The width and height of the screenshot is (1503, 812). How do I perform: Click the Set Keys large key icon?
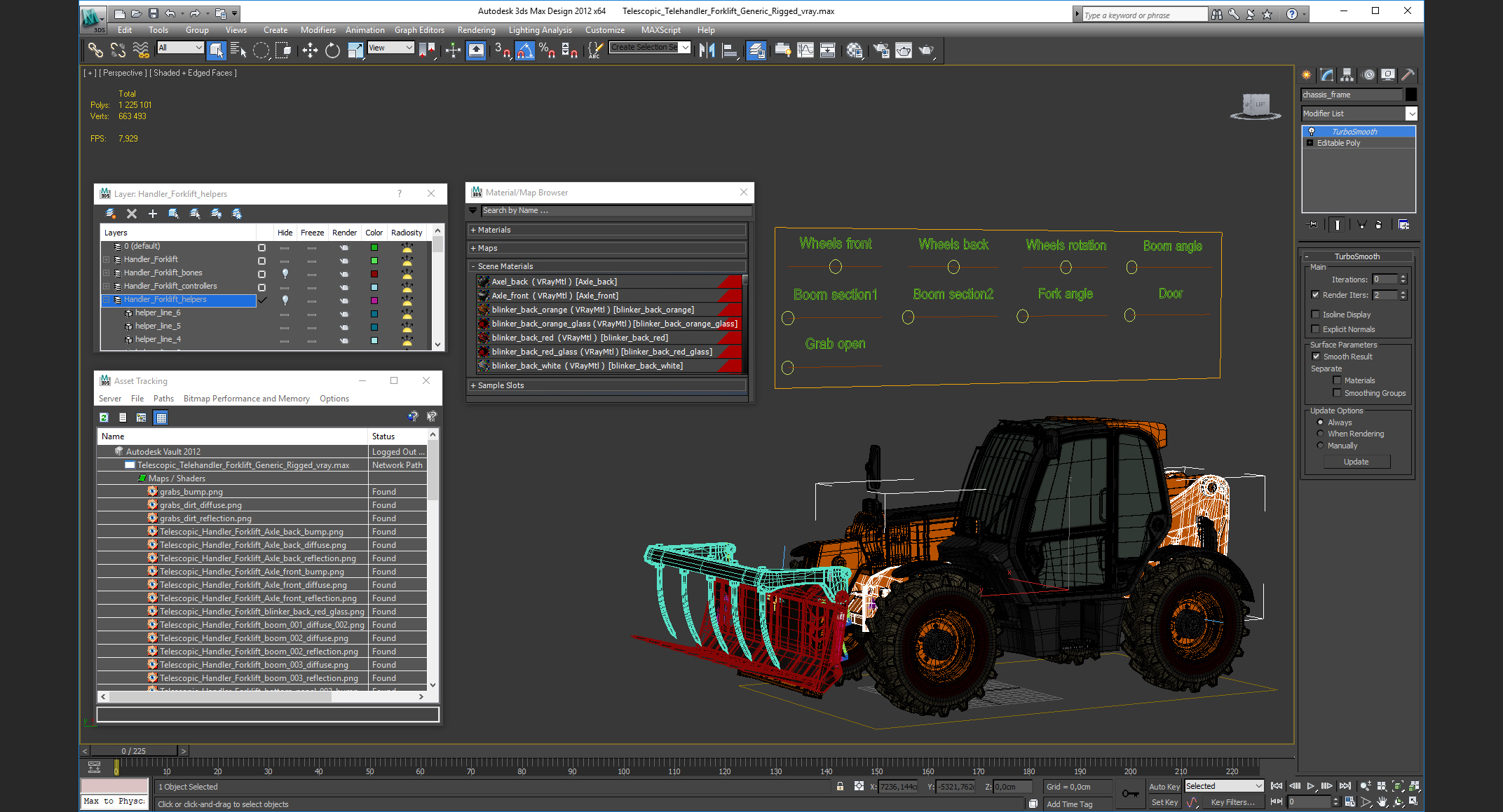[1130, 794]
